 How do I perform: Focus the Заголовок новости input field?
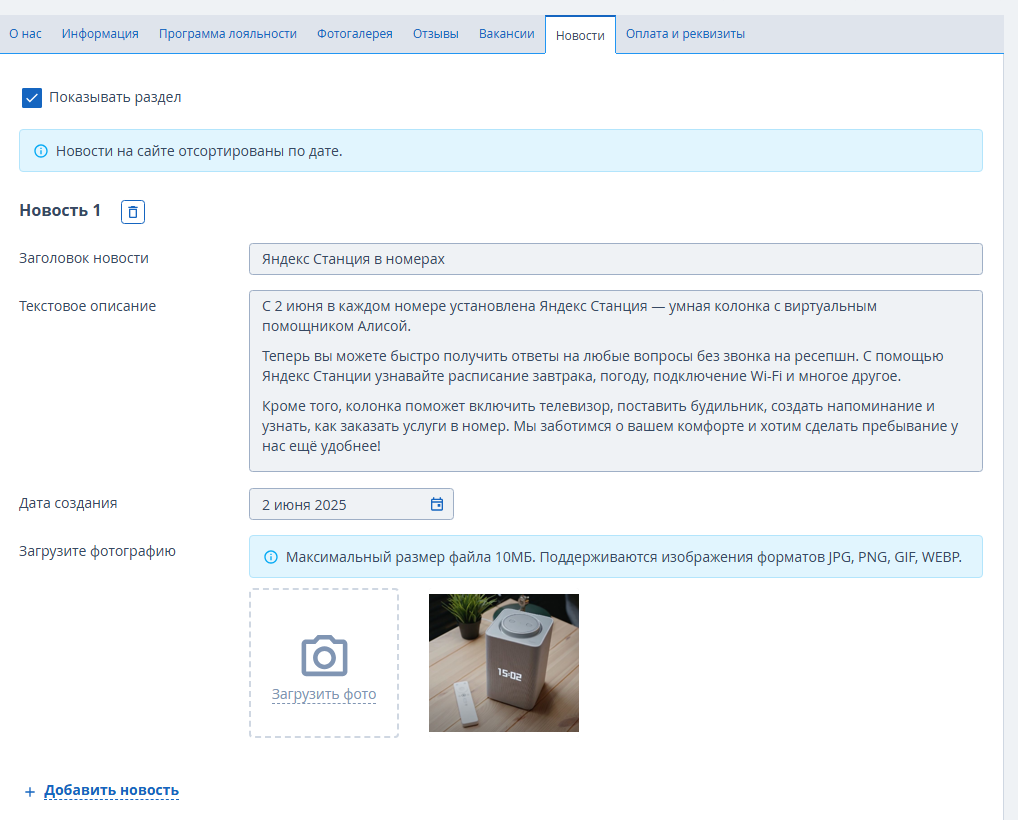615,259
